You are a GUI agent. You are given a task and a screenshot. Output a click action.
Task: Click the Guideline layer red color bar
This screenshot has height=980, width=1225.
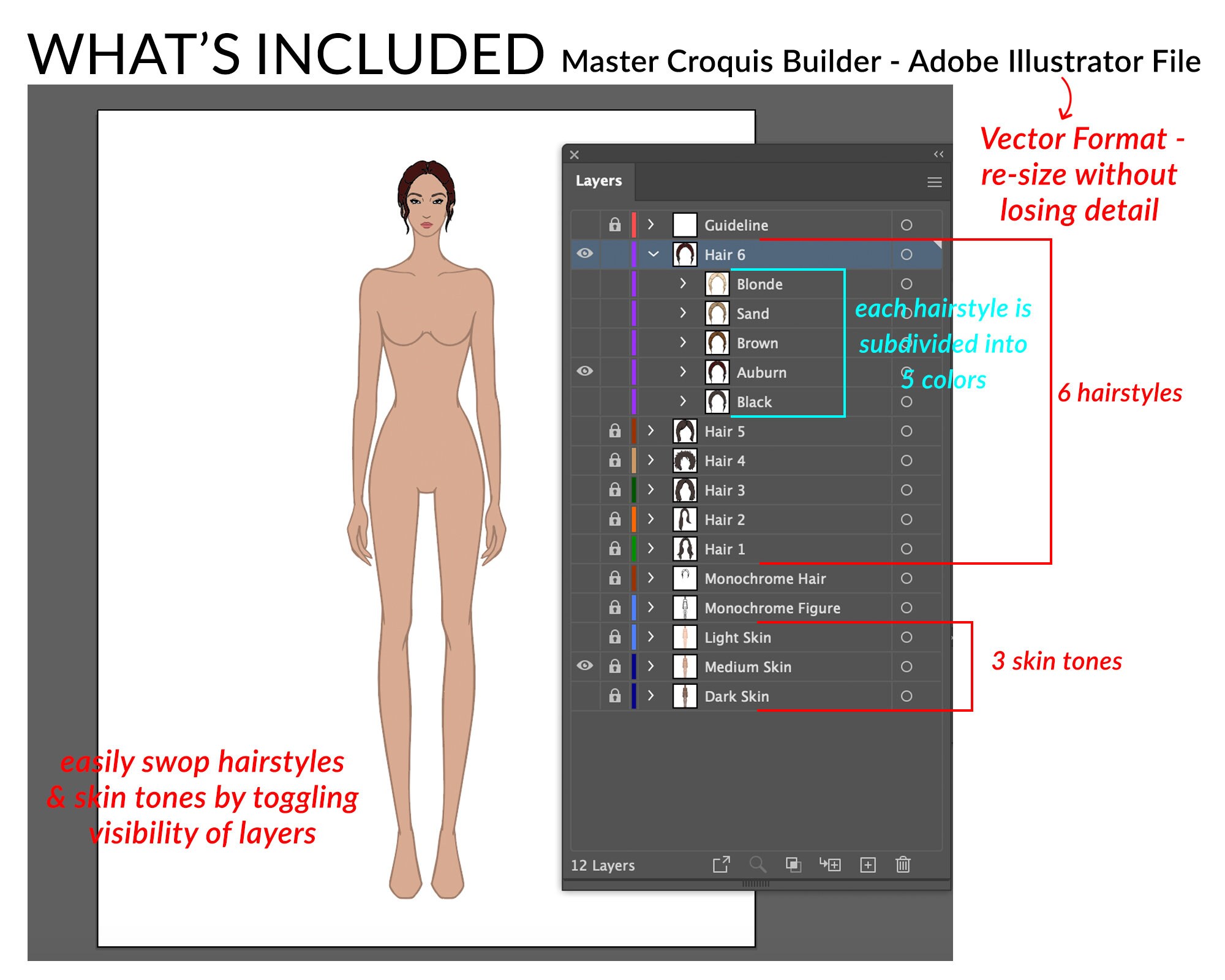[633, 225]
